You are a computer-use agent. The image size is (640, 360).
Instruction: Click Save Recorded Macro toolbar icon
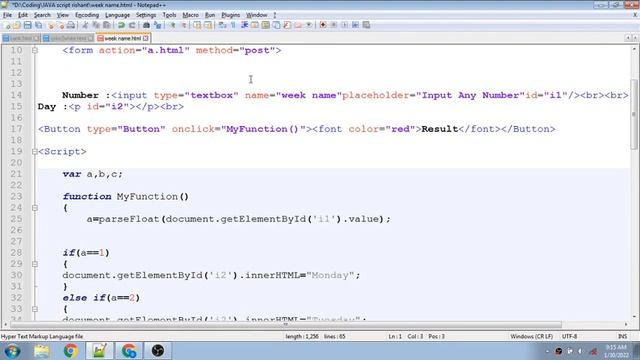[367, 25]
